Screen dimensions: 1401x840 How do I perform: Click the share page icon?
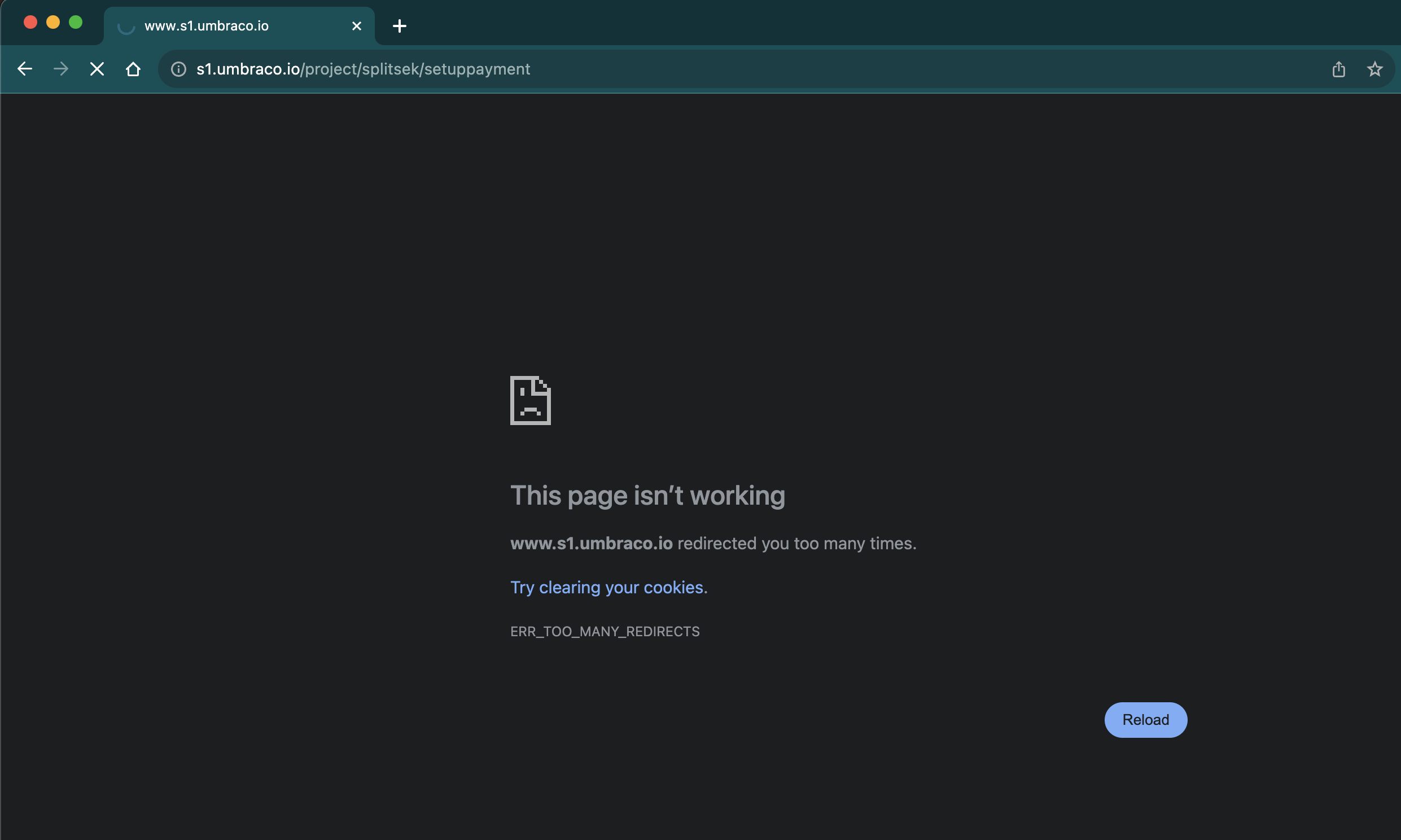click(x=1338, y=69)
